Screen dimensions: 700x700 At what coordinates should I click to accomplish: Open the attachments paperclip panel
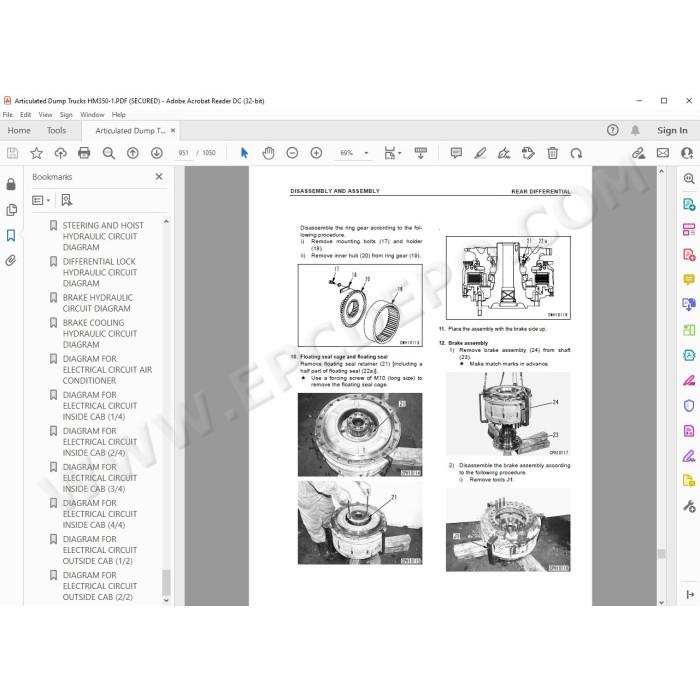pos(11,260)
